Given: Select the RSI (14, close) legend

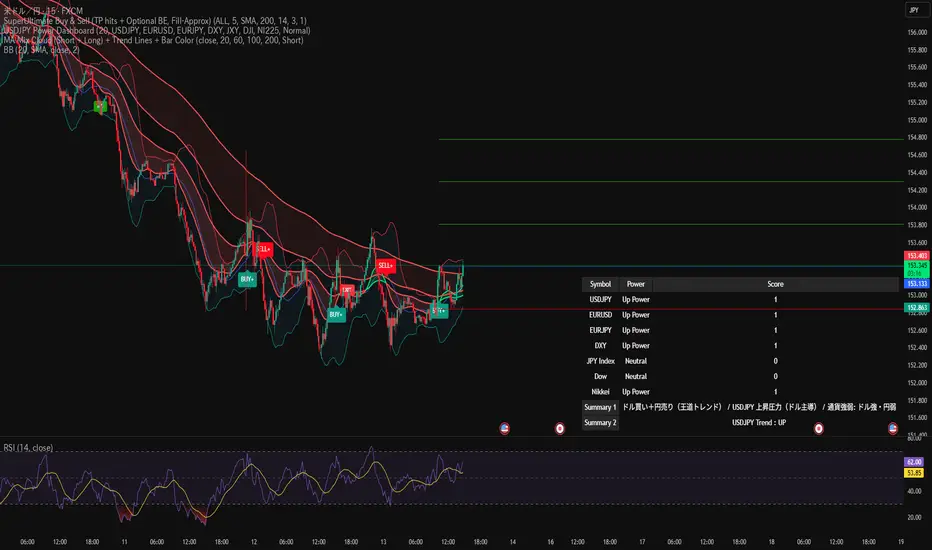Looking at the screenshot, I should click(28, 448).
